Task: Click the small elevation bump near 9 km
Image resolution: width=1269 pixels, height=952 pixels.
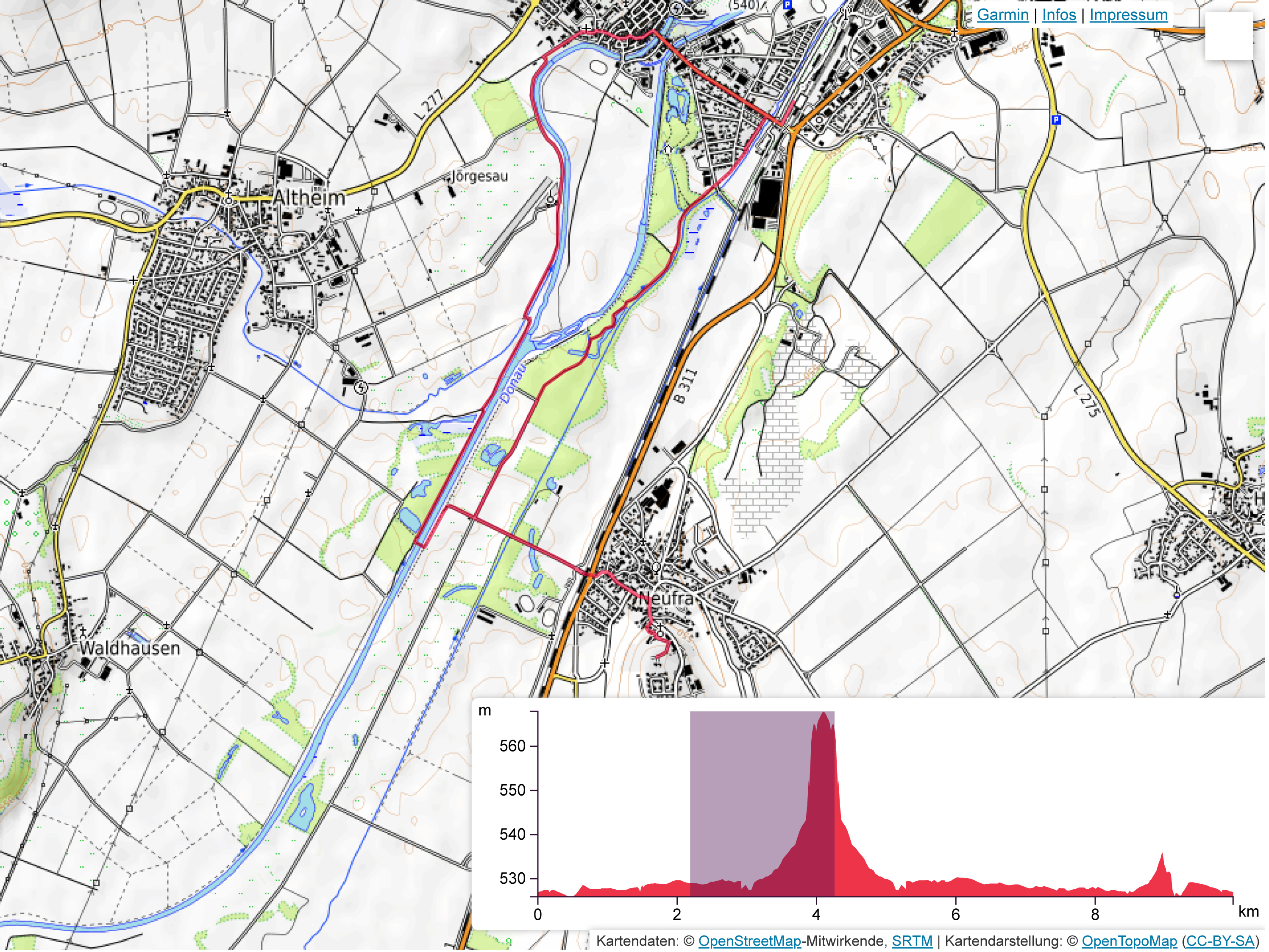Action: coord(1162,861)
